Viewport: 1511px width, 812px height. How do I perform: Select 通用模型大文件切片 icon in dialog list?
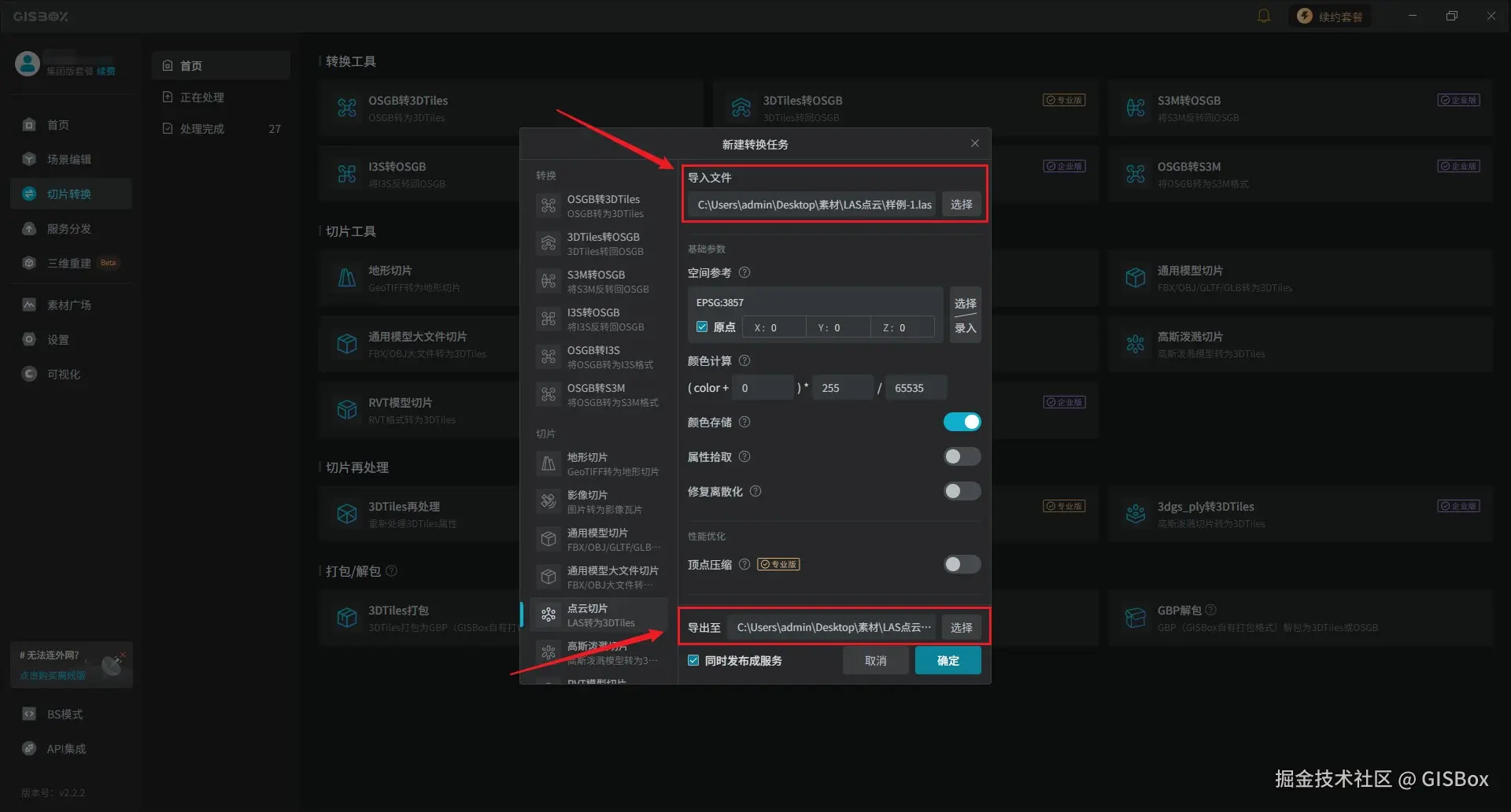[549, 577]
